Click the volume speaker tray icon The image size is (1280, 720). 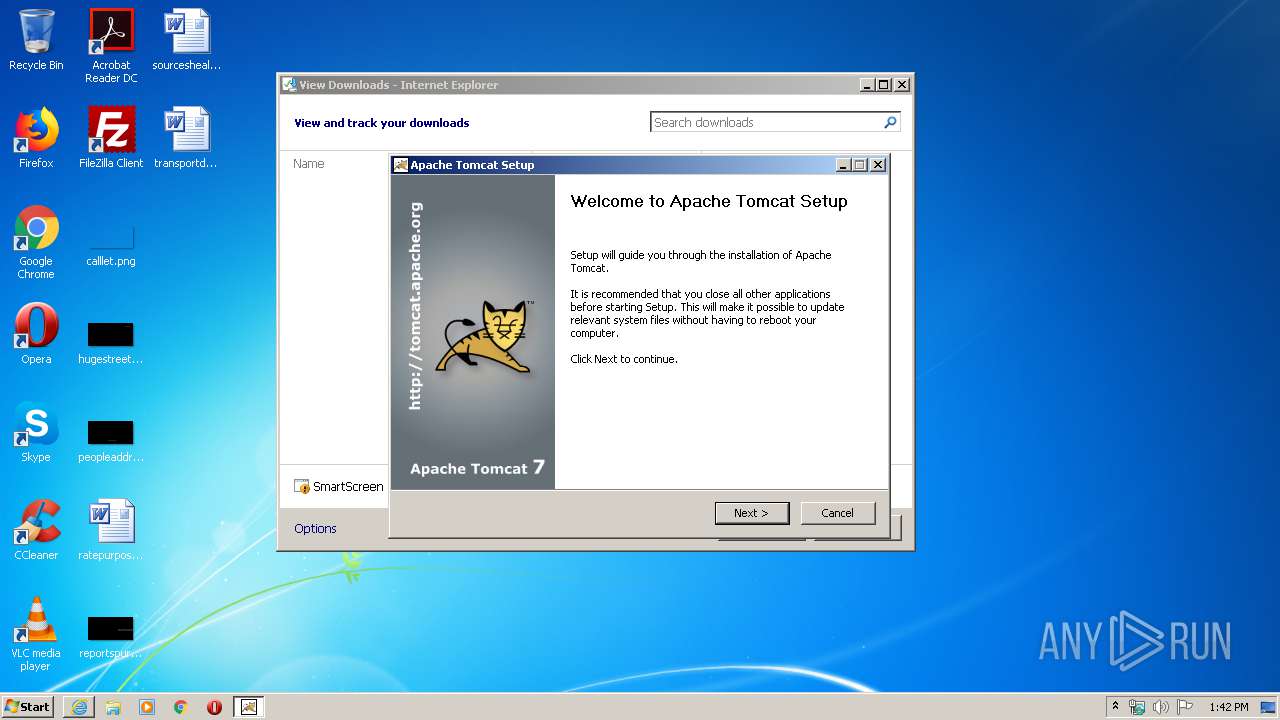[x=1161, y=707]
